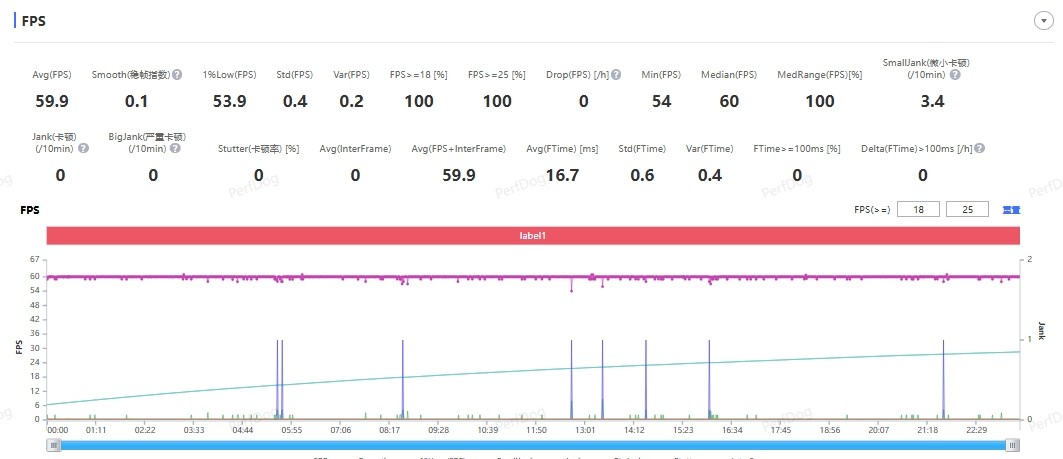The image size is (1063, 459).
Task: Click the jank spike near 21:18
Action: (944, 380)
